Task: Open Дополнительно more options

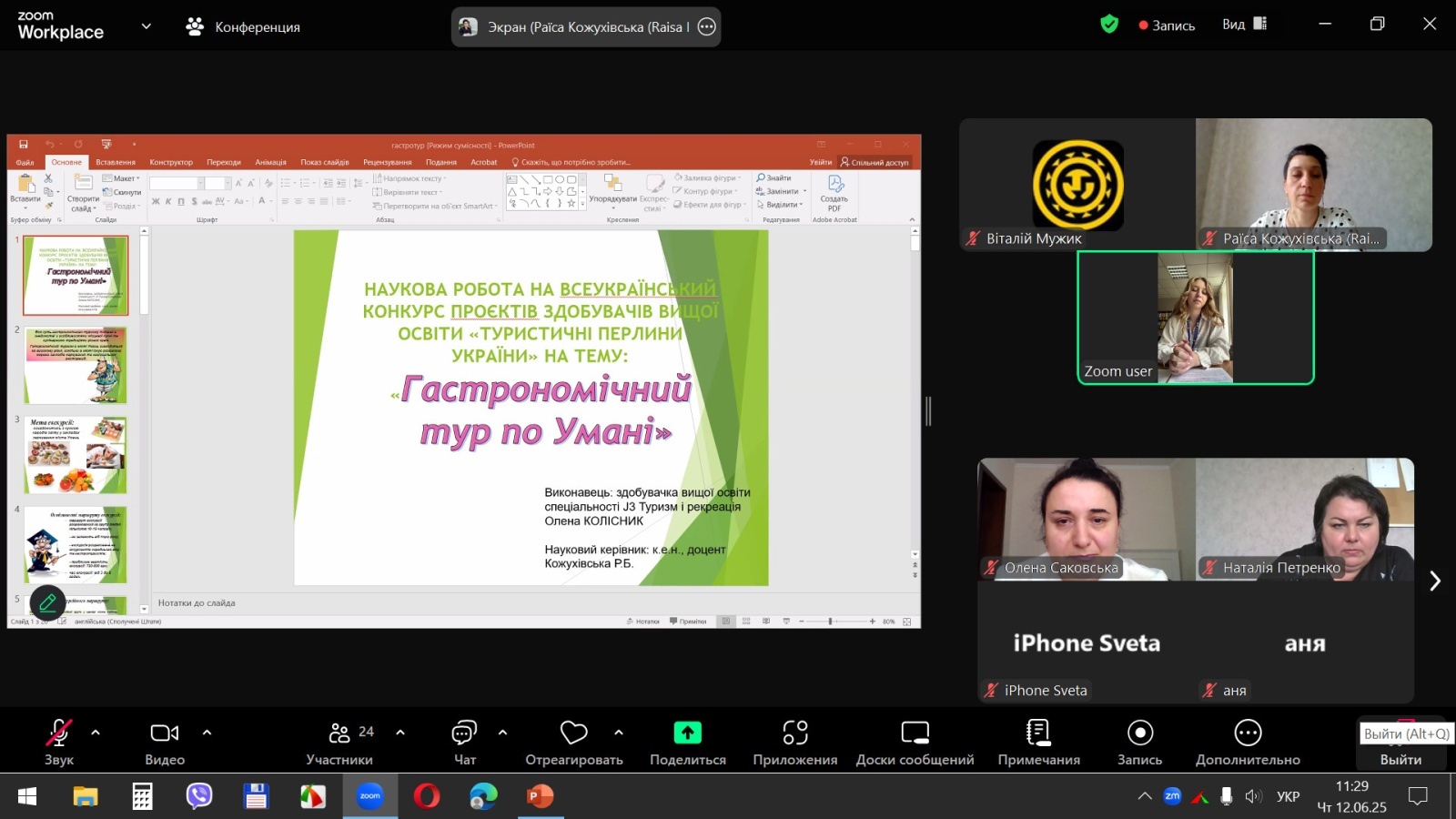Action: click(1248, 742)
